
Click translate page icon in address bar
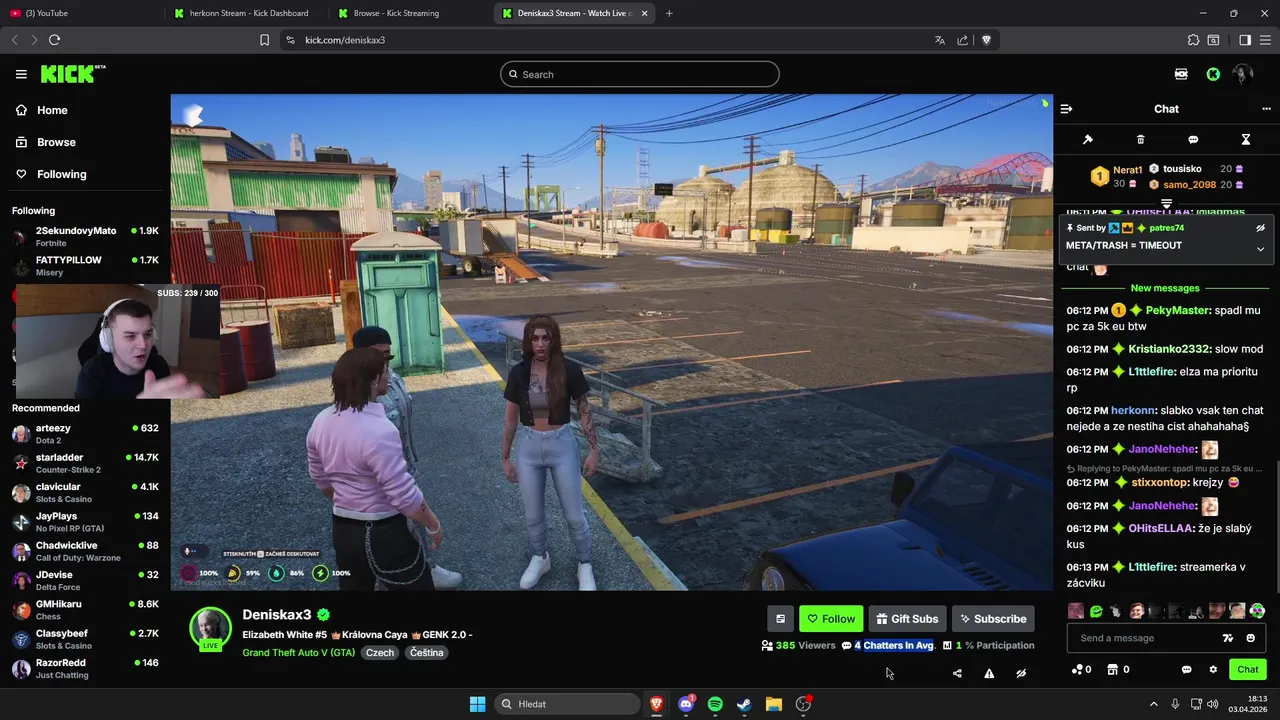tap(939, 40)
